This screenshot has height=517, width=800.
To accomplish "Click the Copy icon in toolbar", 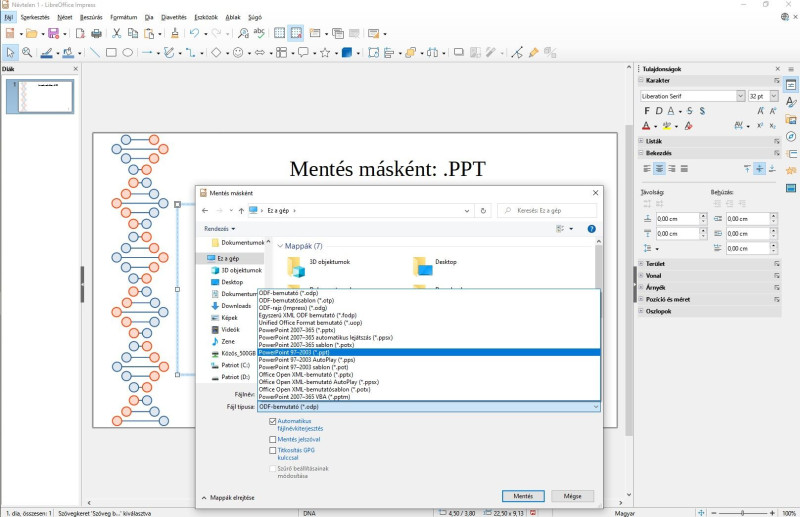I will tap(133, 34).
